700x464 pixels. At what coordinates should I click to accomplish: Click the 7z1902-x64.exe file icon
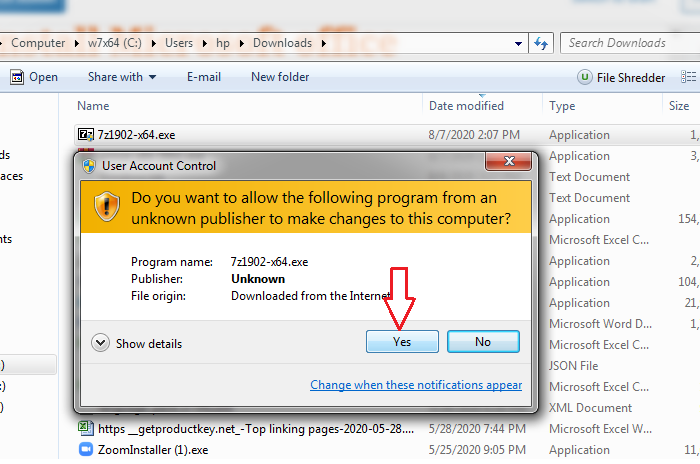[85, 135]
